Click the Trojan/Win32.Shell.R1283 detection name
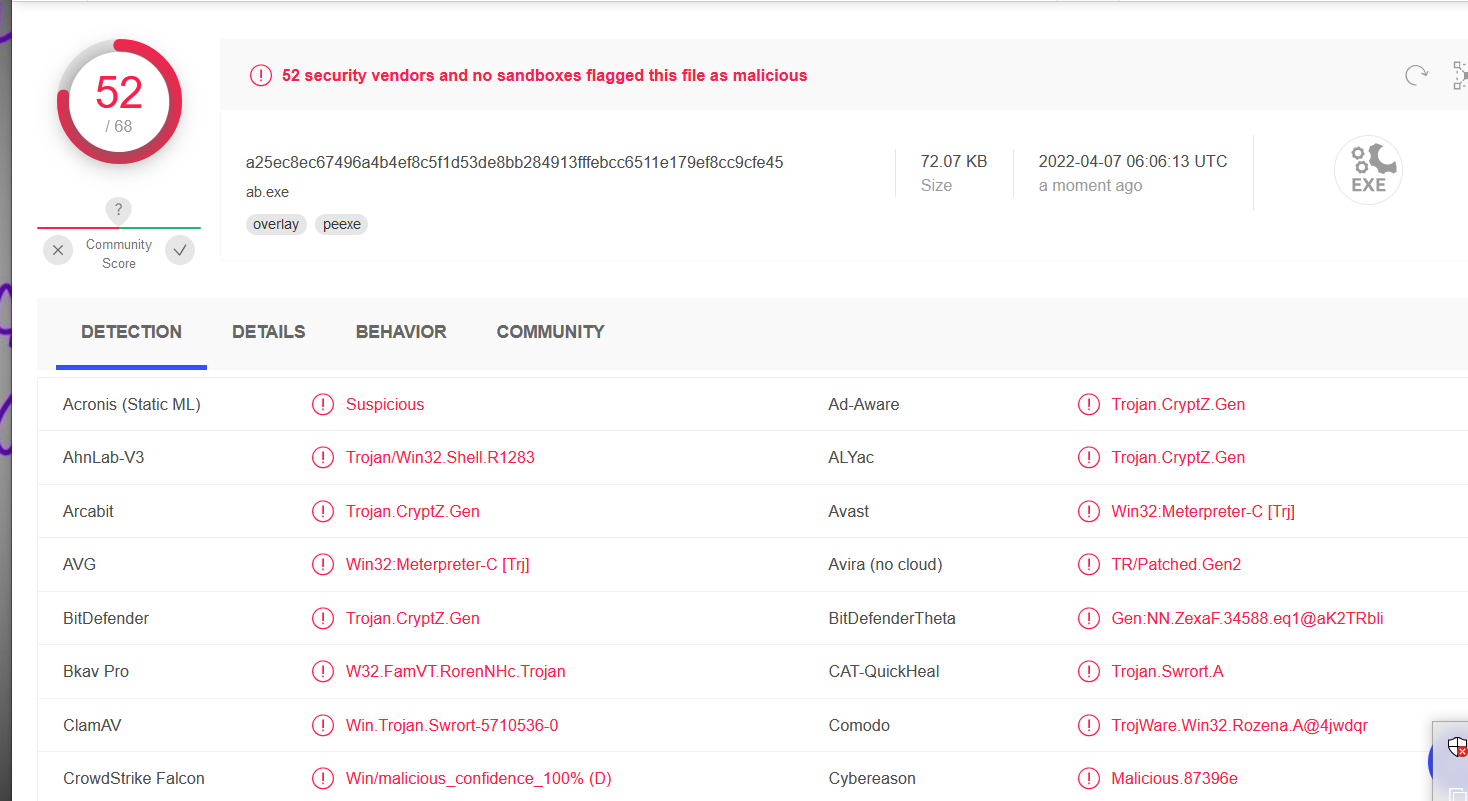Screen dimensions: 1468x801 coord(440,457)
